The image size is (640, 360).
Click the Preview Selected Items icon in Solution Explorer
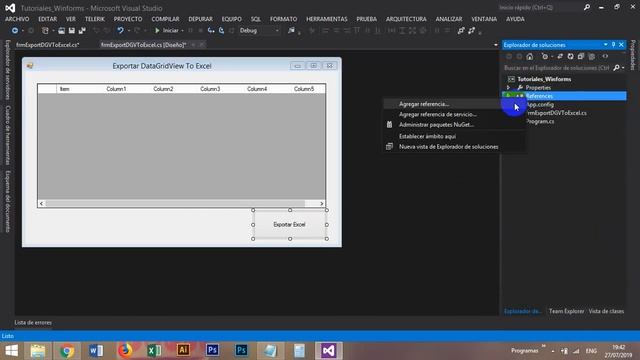pyautogui.click(x=605, y=56)
